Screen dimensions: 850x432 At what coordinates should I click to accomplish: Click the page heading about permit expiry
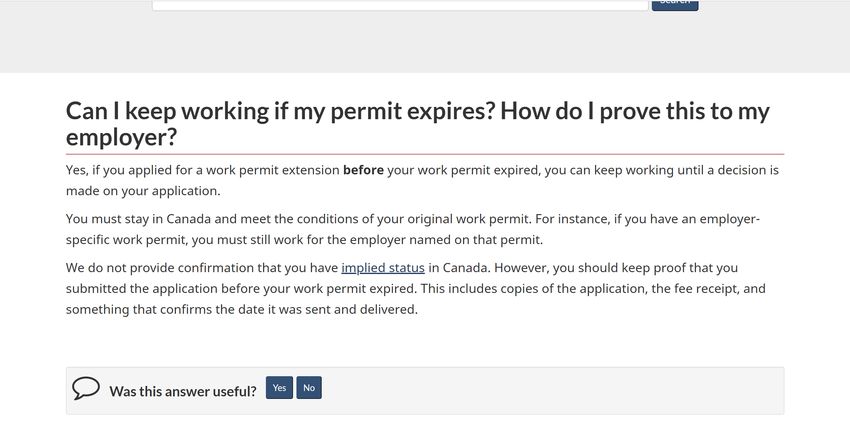[x=417, y=124]
